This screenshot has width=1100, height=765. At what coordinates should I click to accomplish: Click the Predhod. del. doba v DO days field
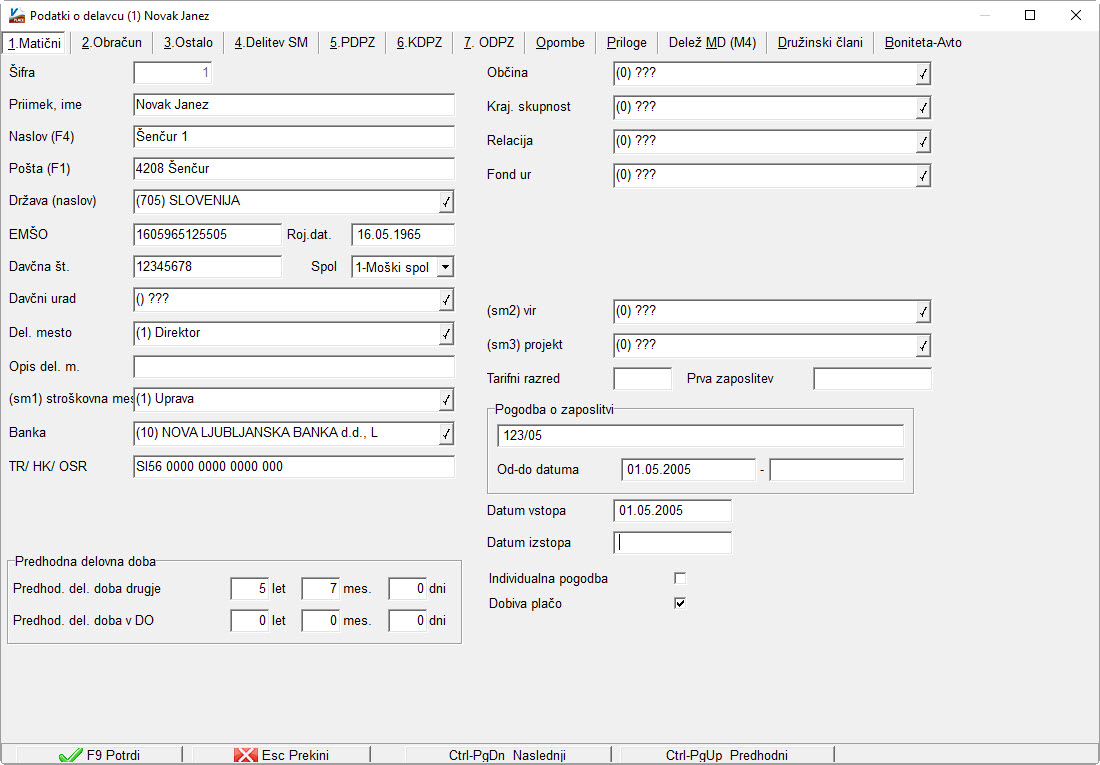[x=408, y=620]
